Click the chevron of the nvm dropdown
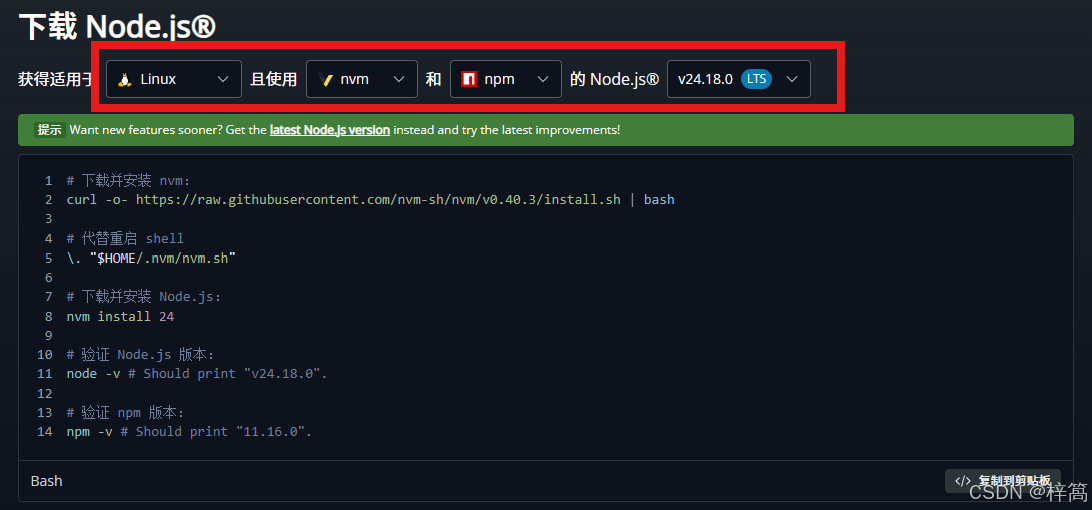This screenshot has width=1092, height=510. coord(399,79)
